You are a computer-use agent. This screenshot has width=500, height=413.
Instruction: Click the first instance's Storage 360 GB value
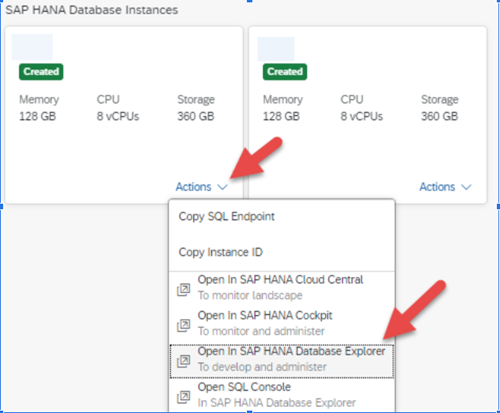coord(196,116)
